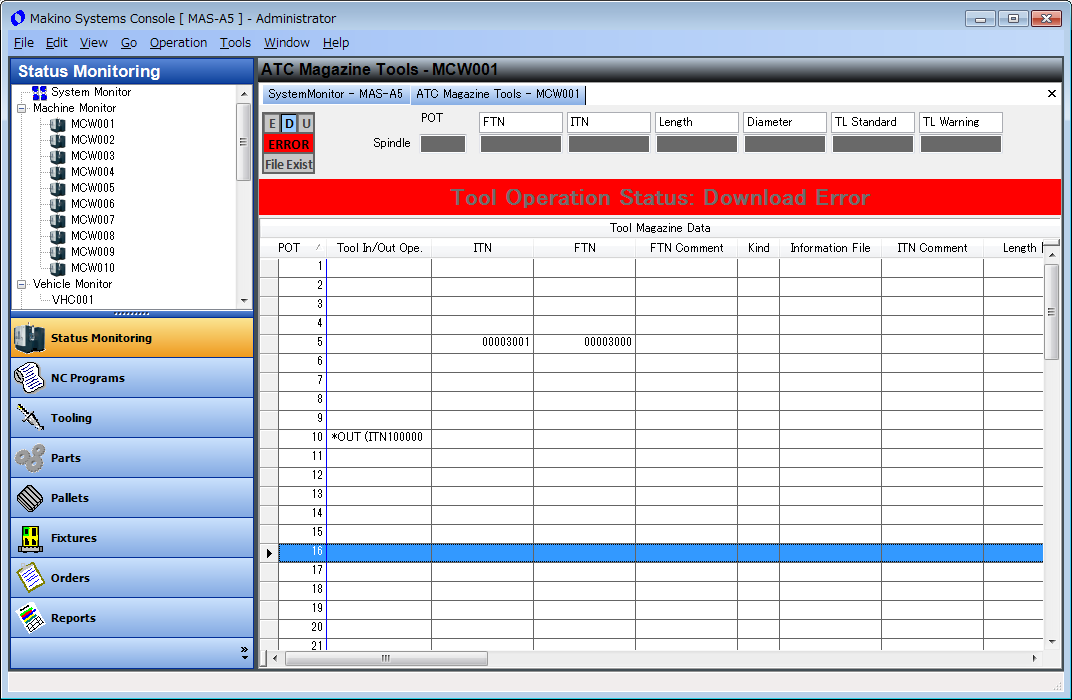This screenshot has height=700, width=1072.
Task: Toggle the E mode button
Action: coord(272,123)
